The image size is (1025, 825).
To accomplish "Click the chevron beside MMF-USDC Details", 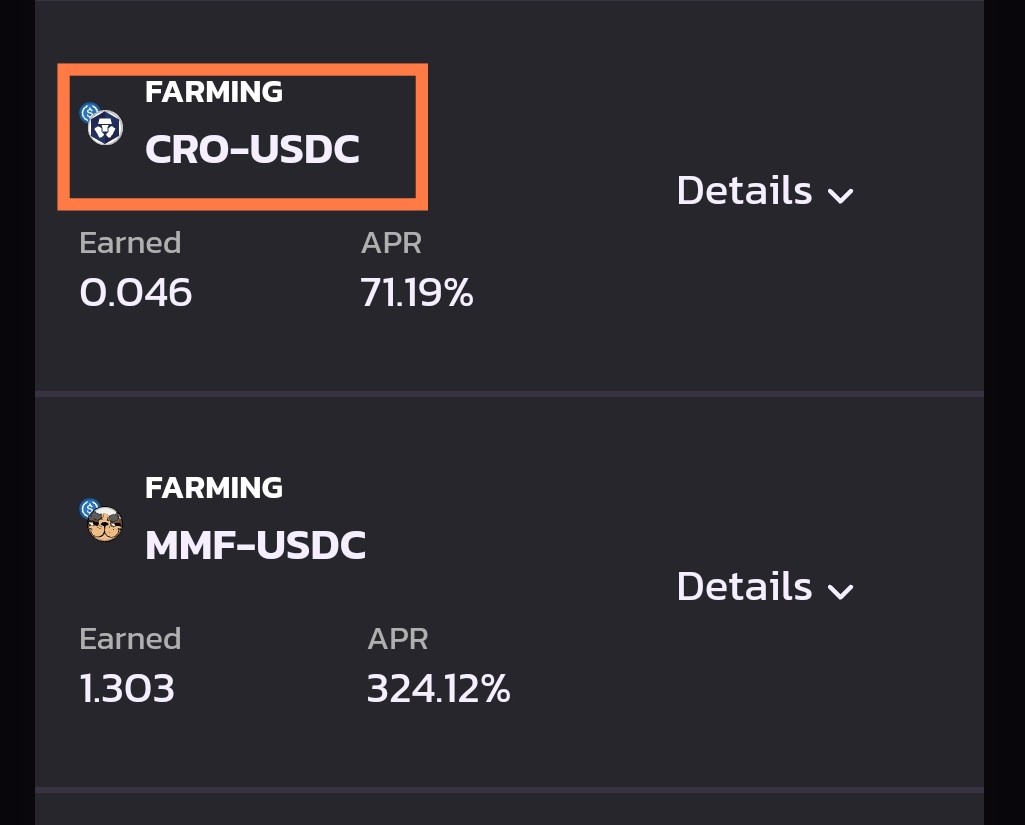I will [840, 591].
